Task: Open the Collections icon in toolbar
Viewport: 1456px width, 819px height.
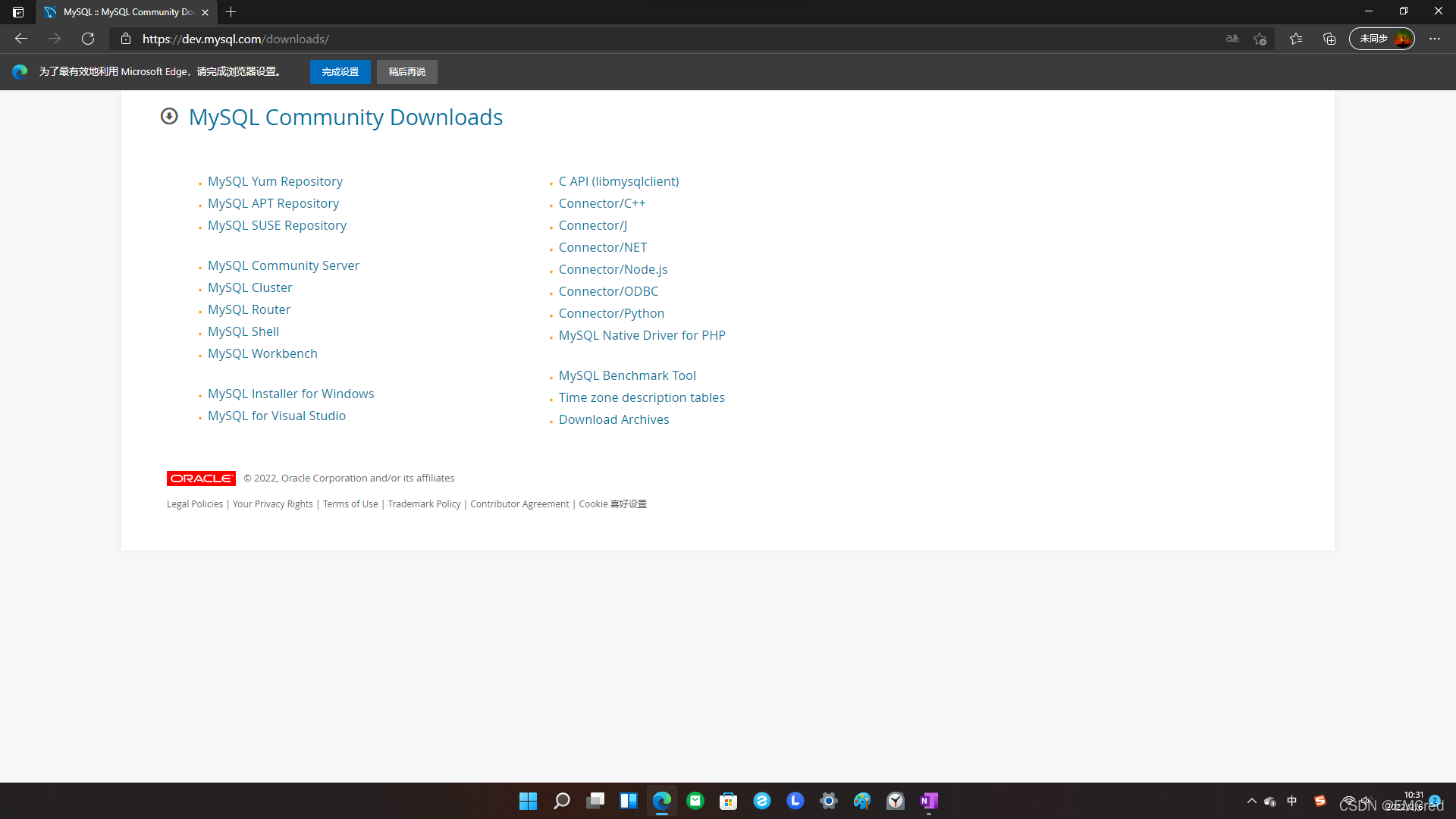Action: click(1329, 39)
